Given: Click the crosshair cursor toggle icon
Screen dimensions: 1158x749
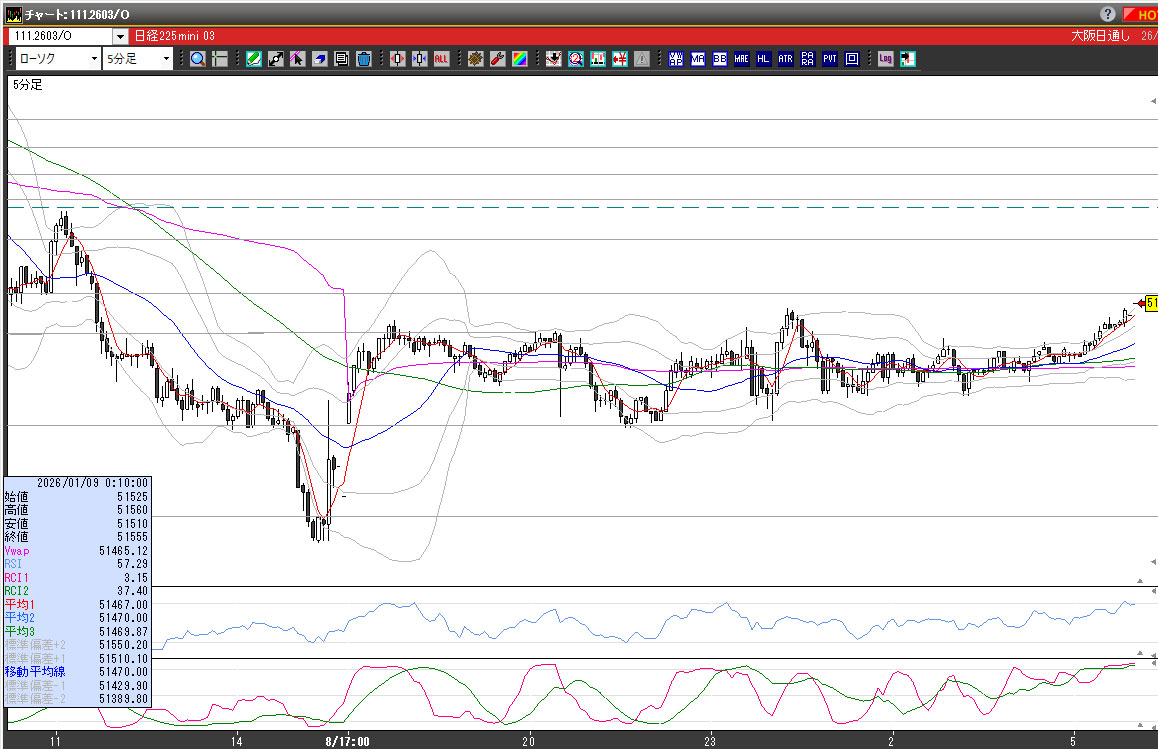Looking at the screenshot, I should [220, 59].
